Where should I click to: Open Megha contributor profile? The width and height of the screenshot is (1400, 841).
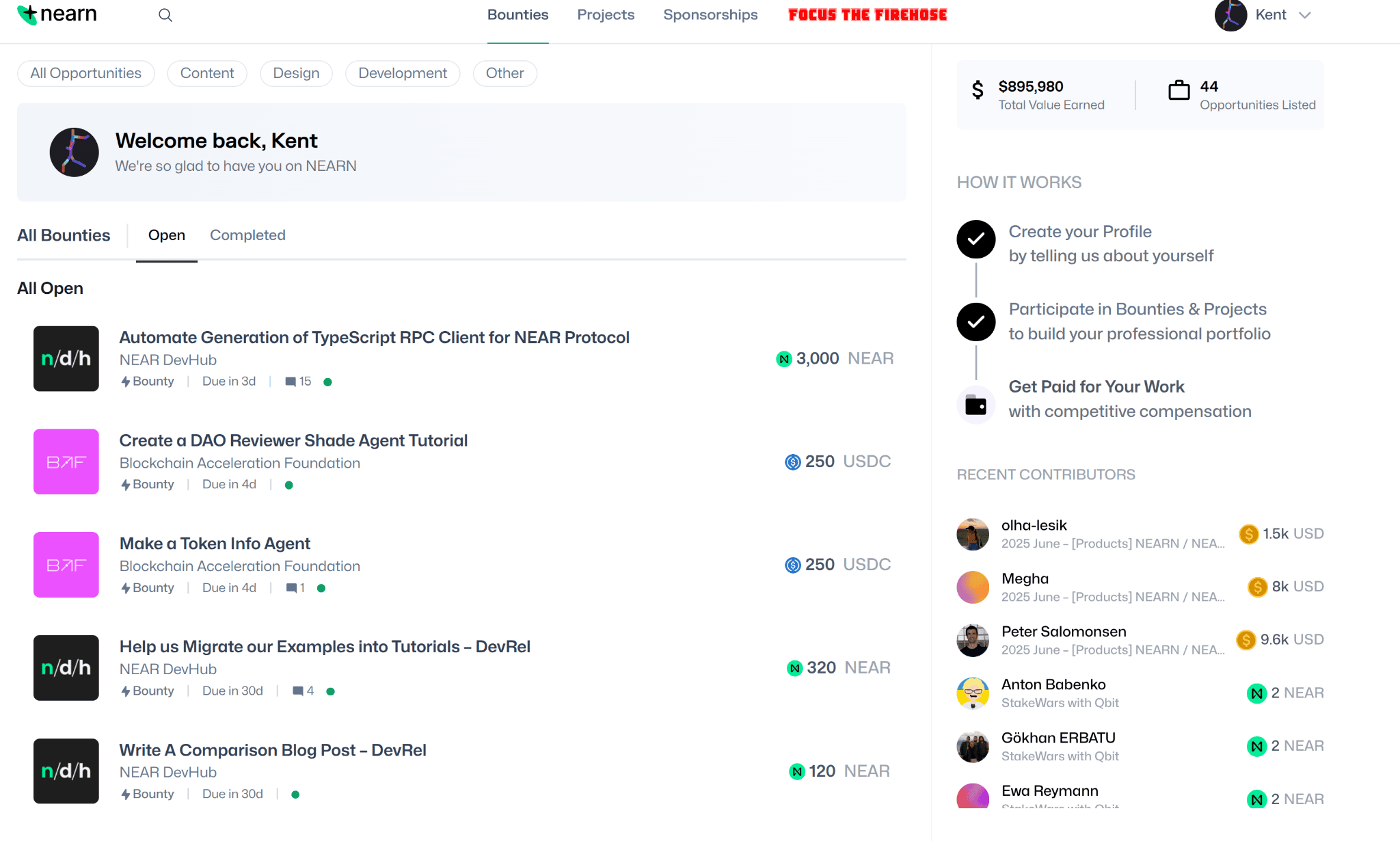[x=1025, y=578]
